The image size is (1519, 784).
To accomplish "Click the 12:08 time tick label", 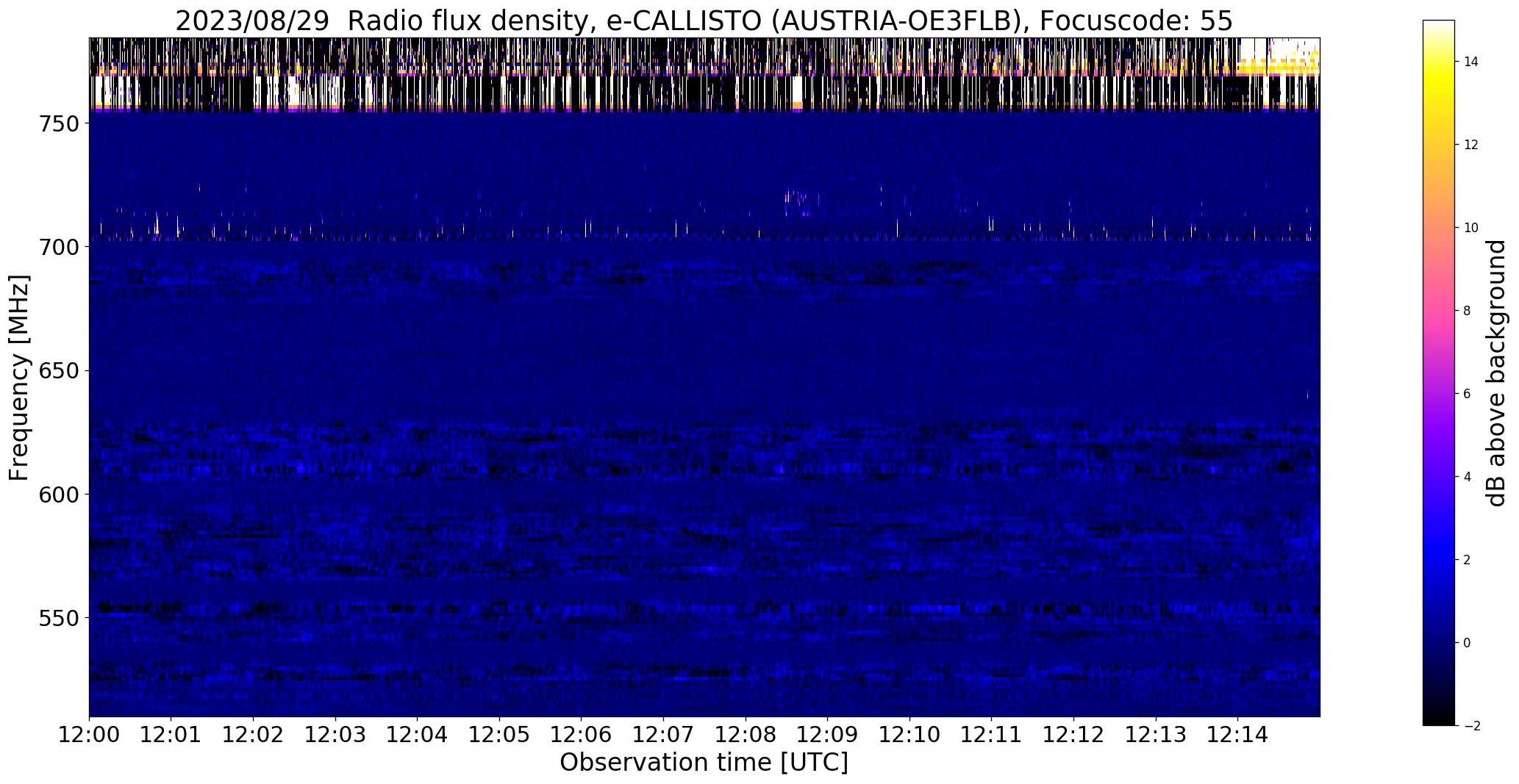I will 746,734.
